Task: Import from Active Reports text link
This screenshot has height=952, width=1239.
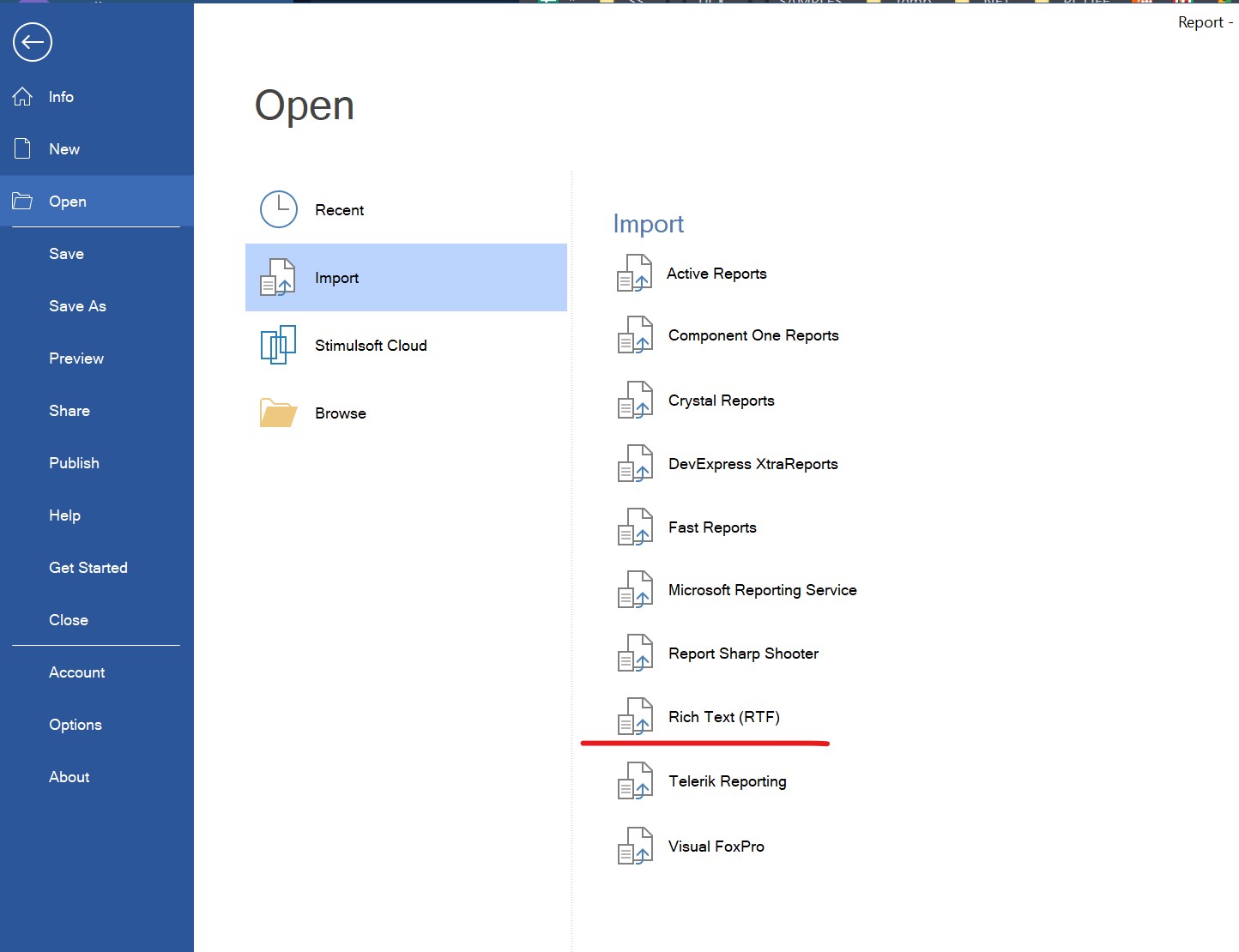Action: pos(716,274)
